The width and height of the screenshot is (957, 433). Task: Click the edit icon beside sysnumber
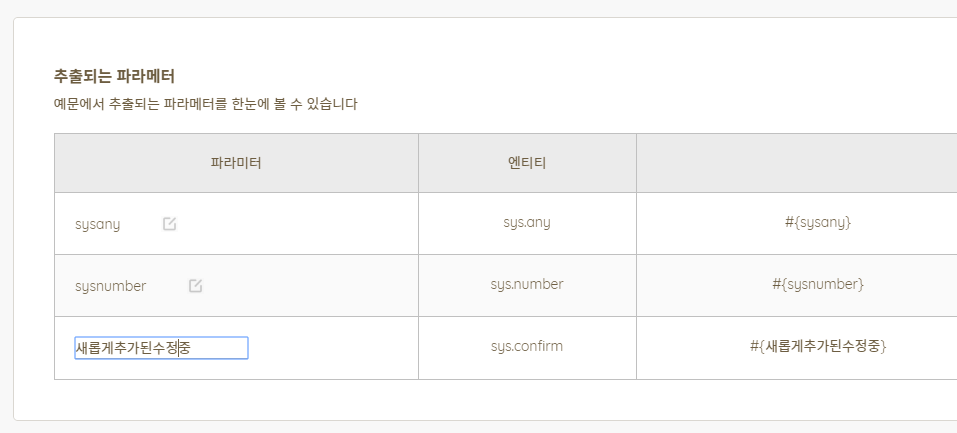point(195,285)
